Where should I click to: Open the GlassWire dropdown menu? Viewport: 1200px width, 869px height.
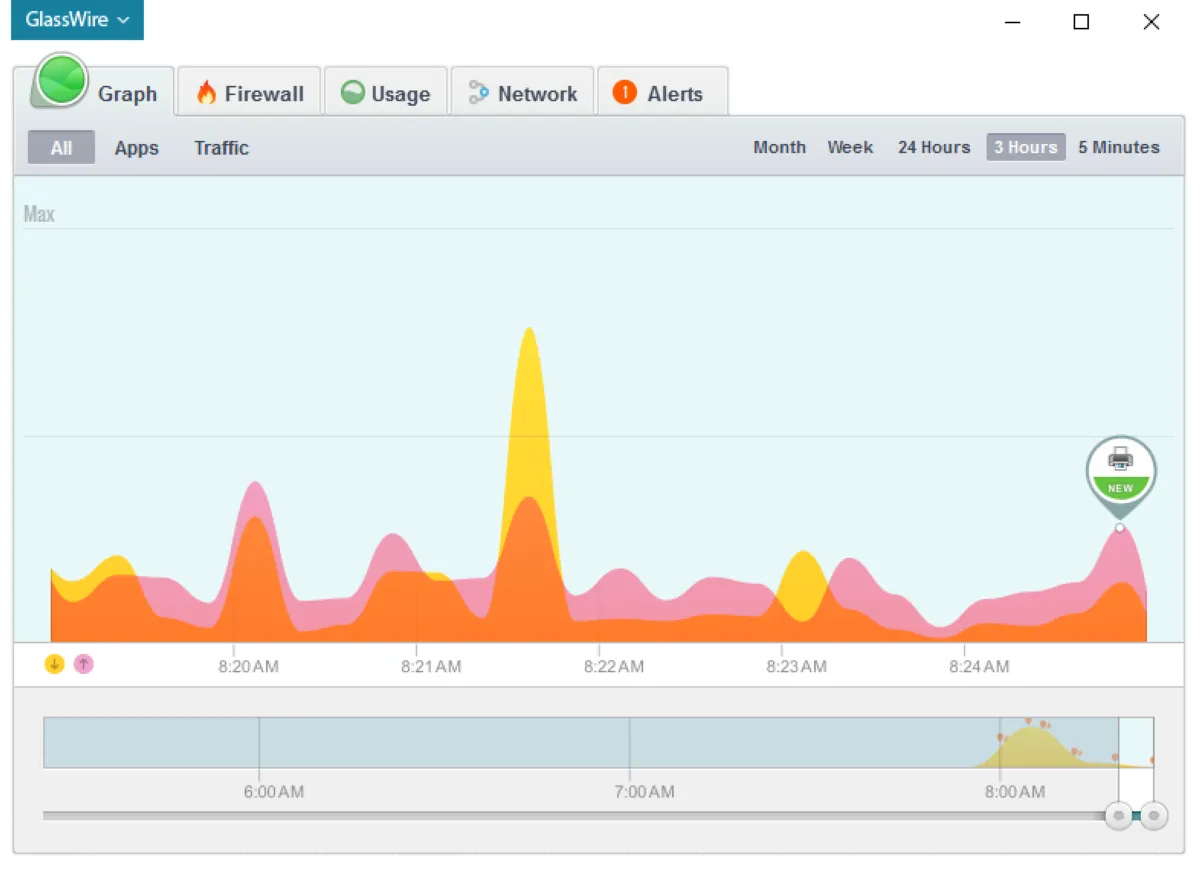77,20
